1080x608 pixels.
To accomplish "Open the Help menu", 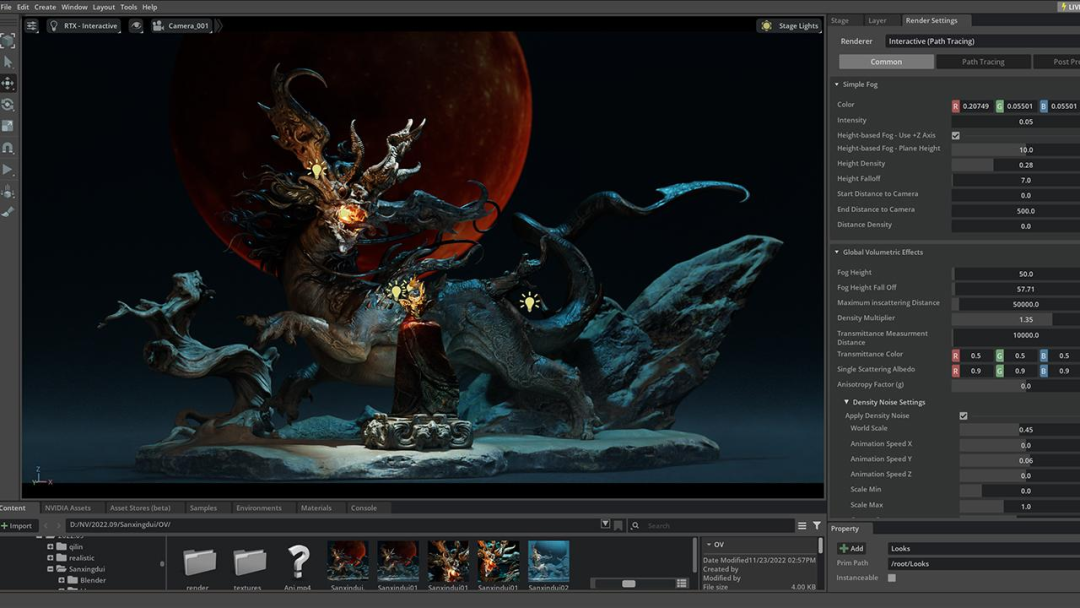I will coord(149,7).
